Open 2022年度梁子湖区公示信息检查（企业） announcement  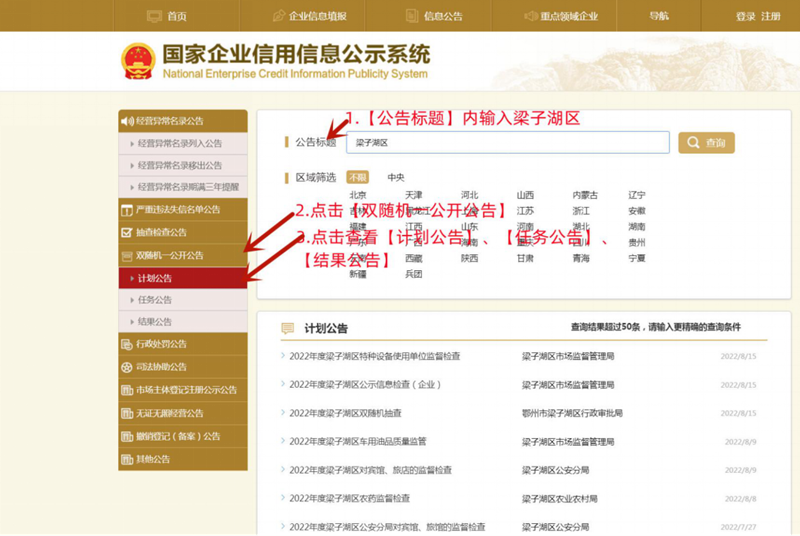click(365, 385)
